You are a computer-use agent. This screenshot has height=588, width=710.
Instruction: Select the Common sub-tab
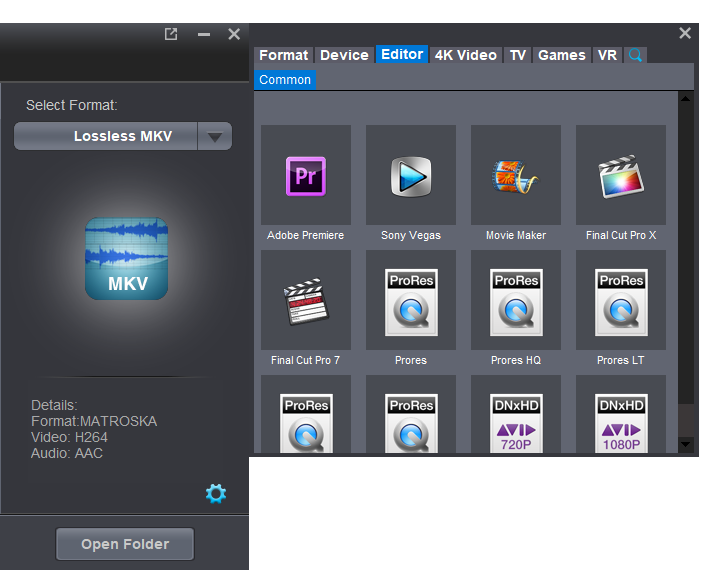click(x=285, y=80)
